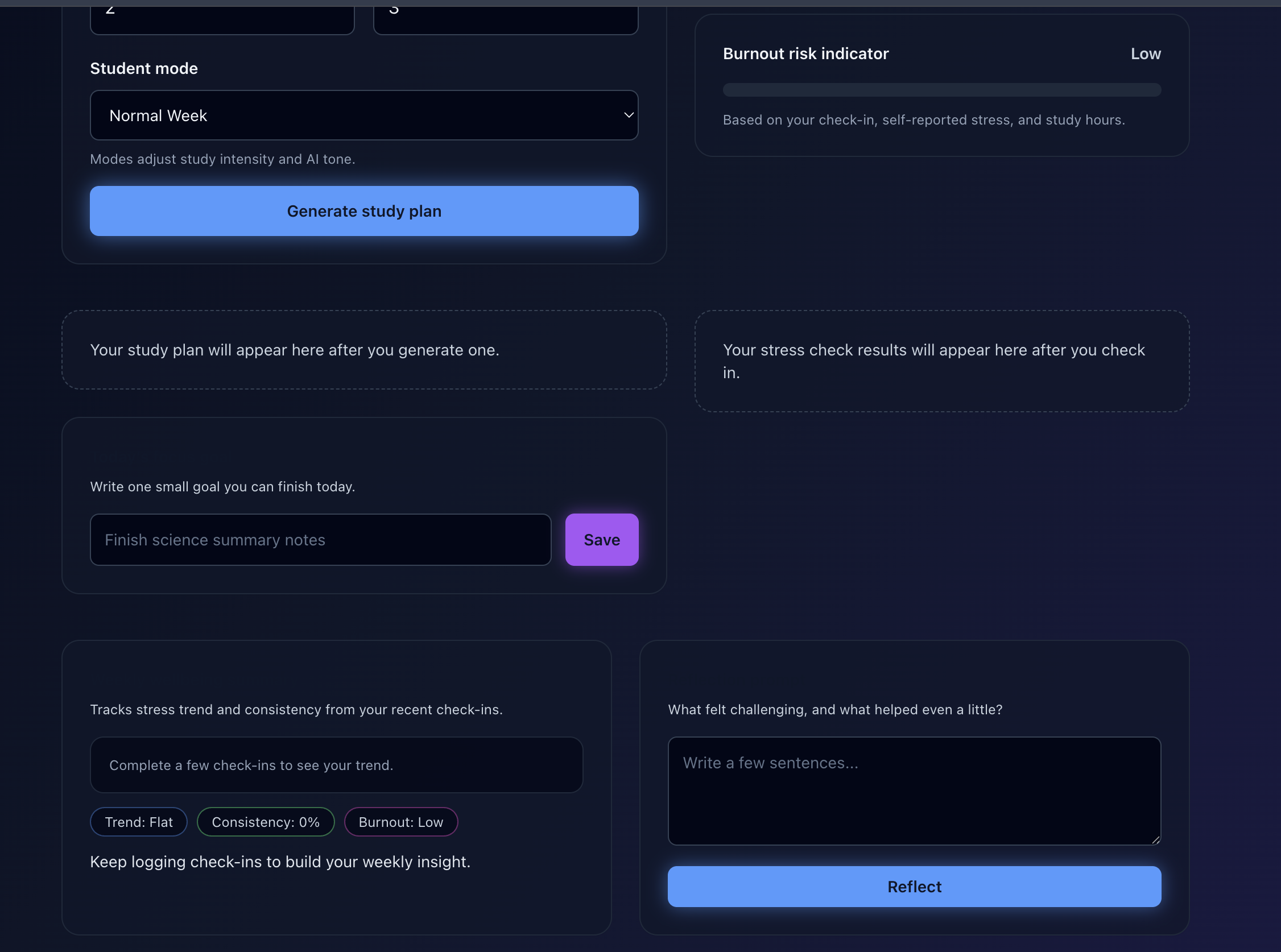
Task: Click Generate study plan button
Action: [x=363, y=211]
